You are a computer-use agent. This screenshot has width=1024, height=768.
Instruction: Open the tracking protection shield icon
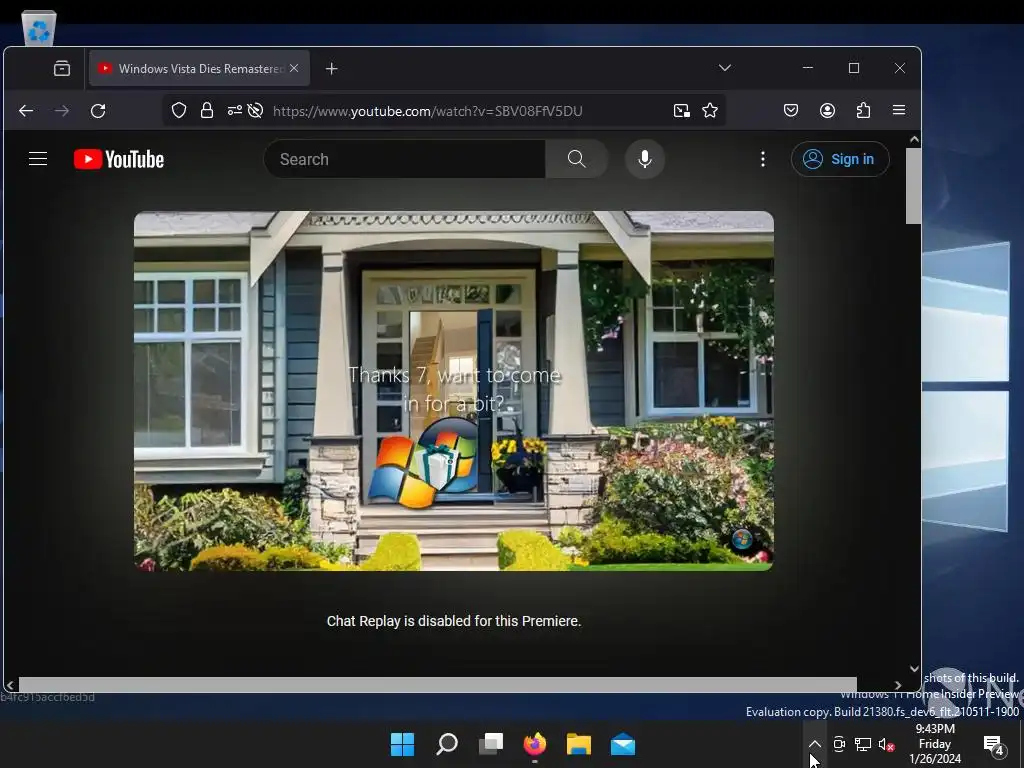[x=179, y=110]
